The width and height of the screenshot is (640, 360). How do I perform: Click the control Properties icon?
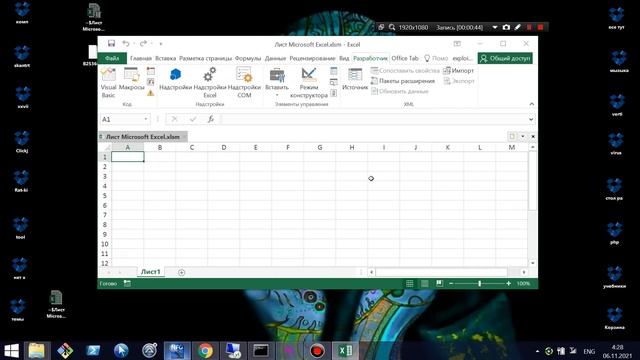click(333, 71)
